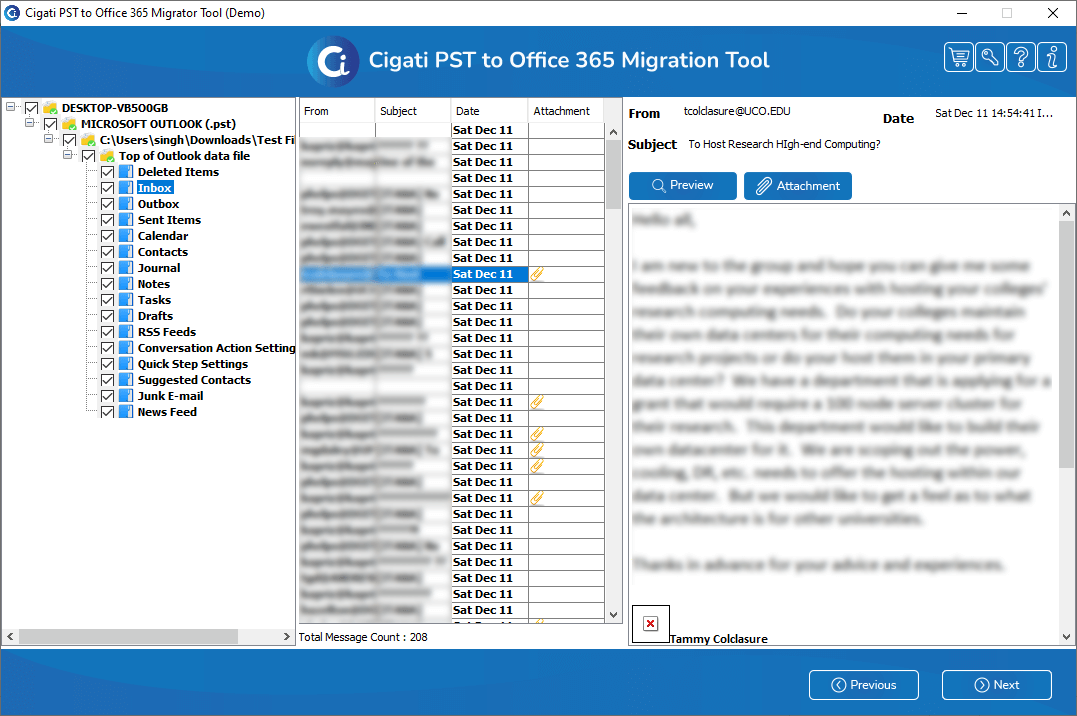Select the highlighted Sat Dec 11 message row
This screenshot has width=1077, height=716.
tap(452, 274)
